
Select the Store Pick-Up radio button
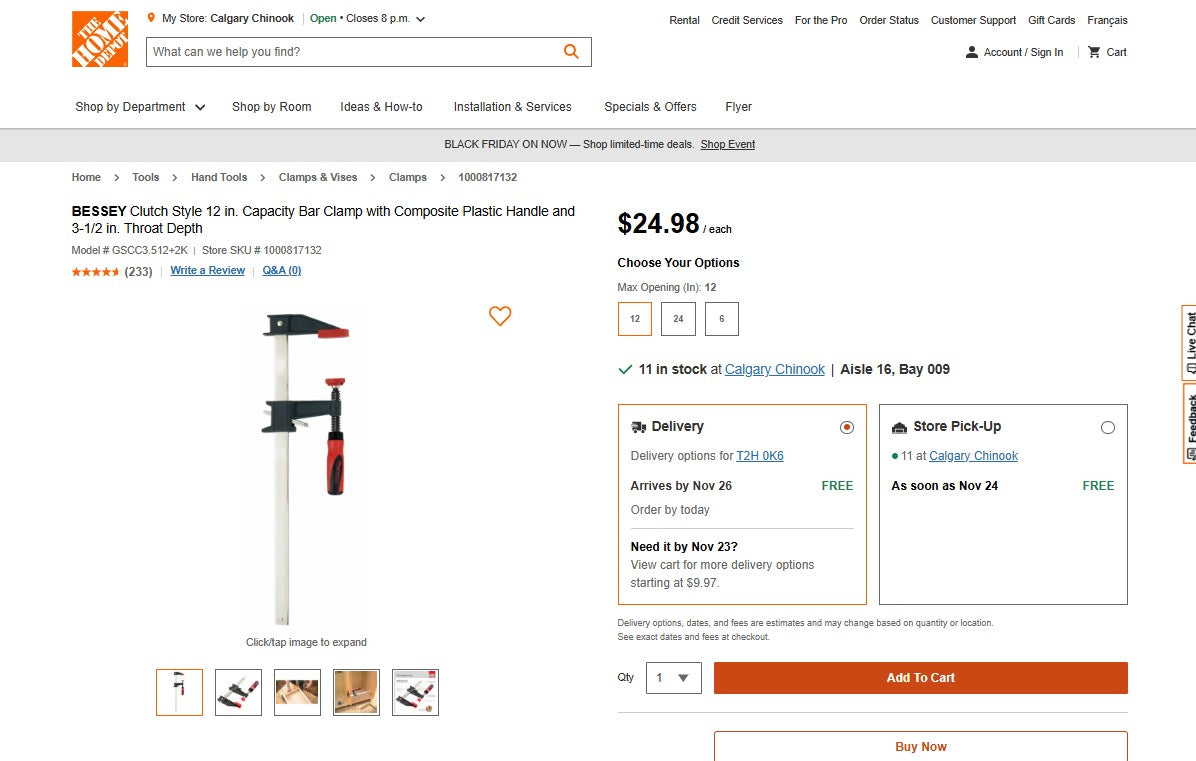pyautogui.click(x=1108, y=426)
